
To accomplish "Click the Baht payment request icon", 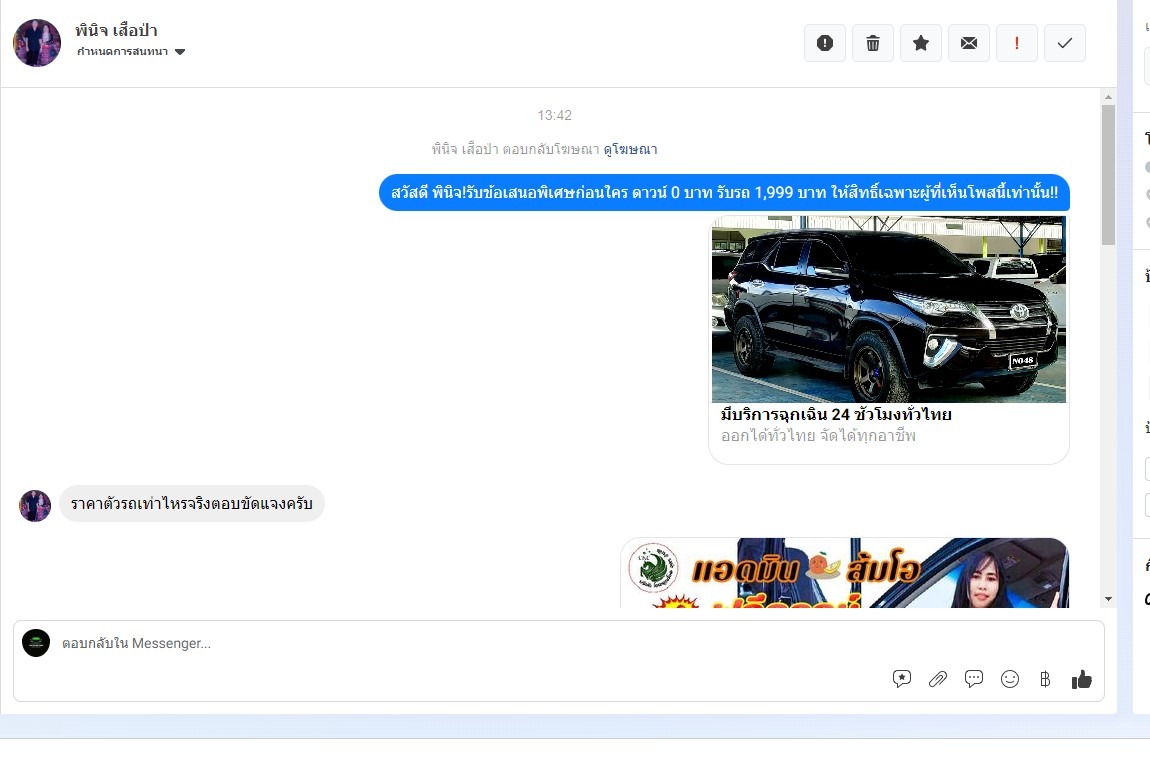I will [1045, 679].
